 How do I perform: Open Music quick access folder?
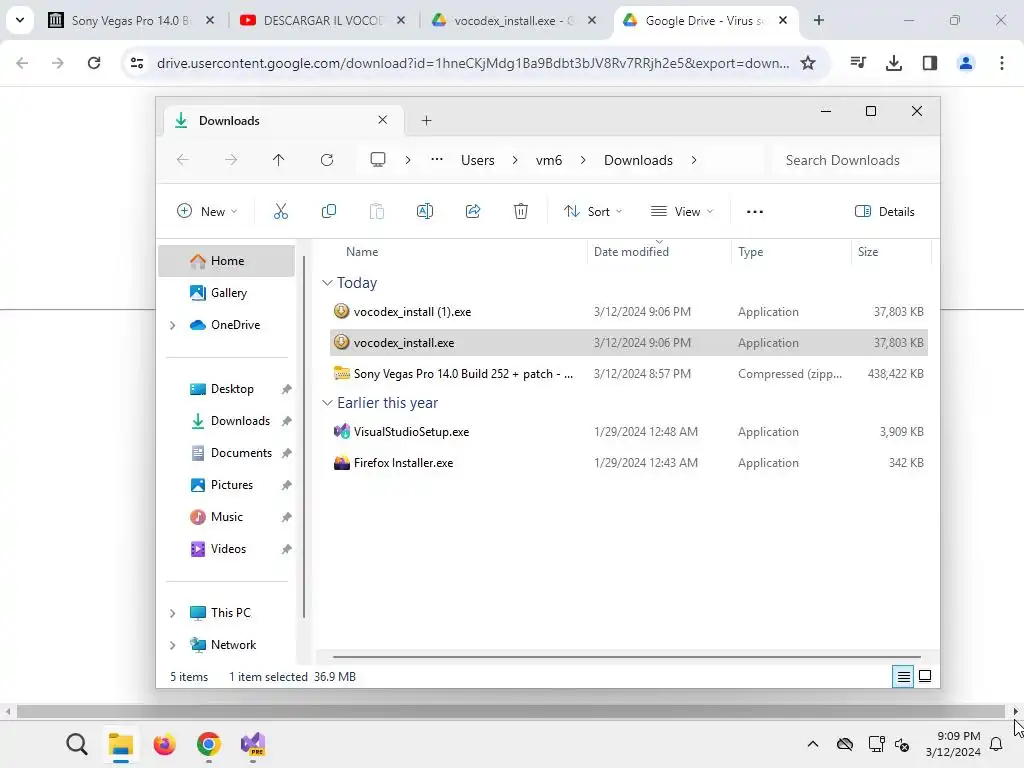click(227, 517)
